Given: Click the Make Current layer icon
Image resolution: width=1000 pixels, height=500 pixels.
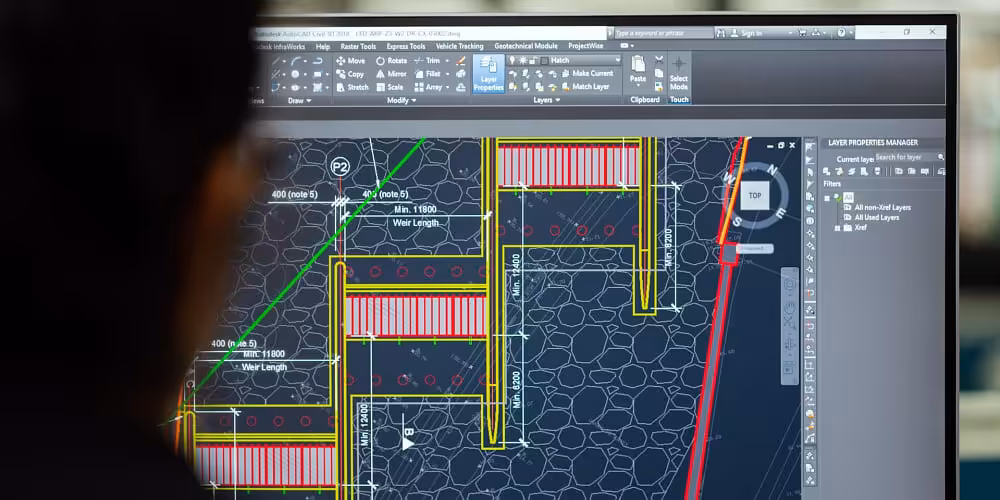Looking at the screenshot, I should [566, 73].
